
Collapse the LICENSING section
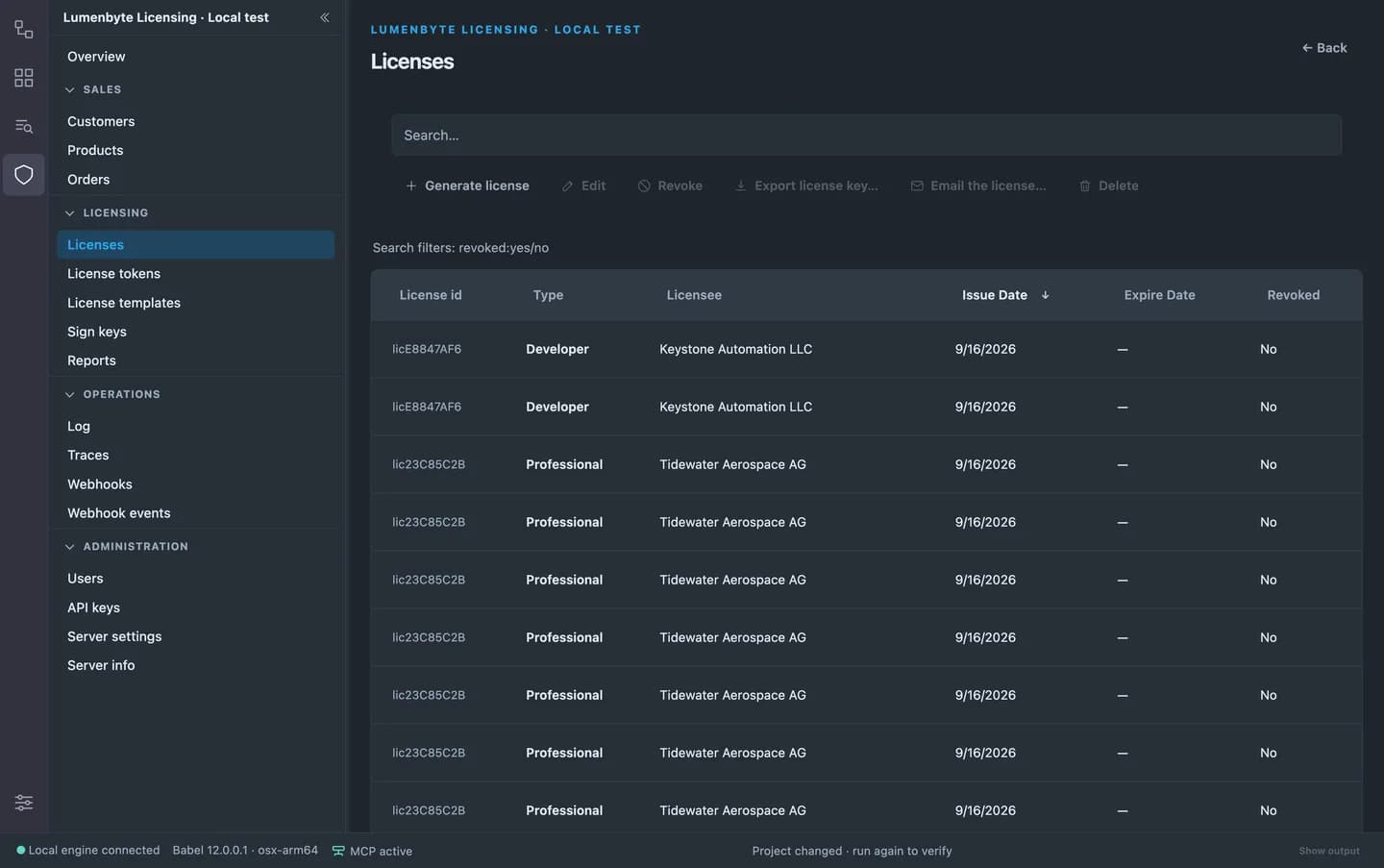pyautogui.click(x=107, y=212)
